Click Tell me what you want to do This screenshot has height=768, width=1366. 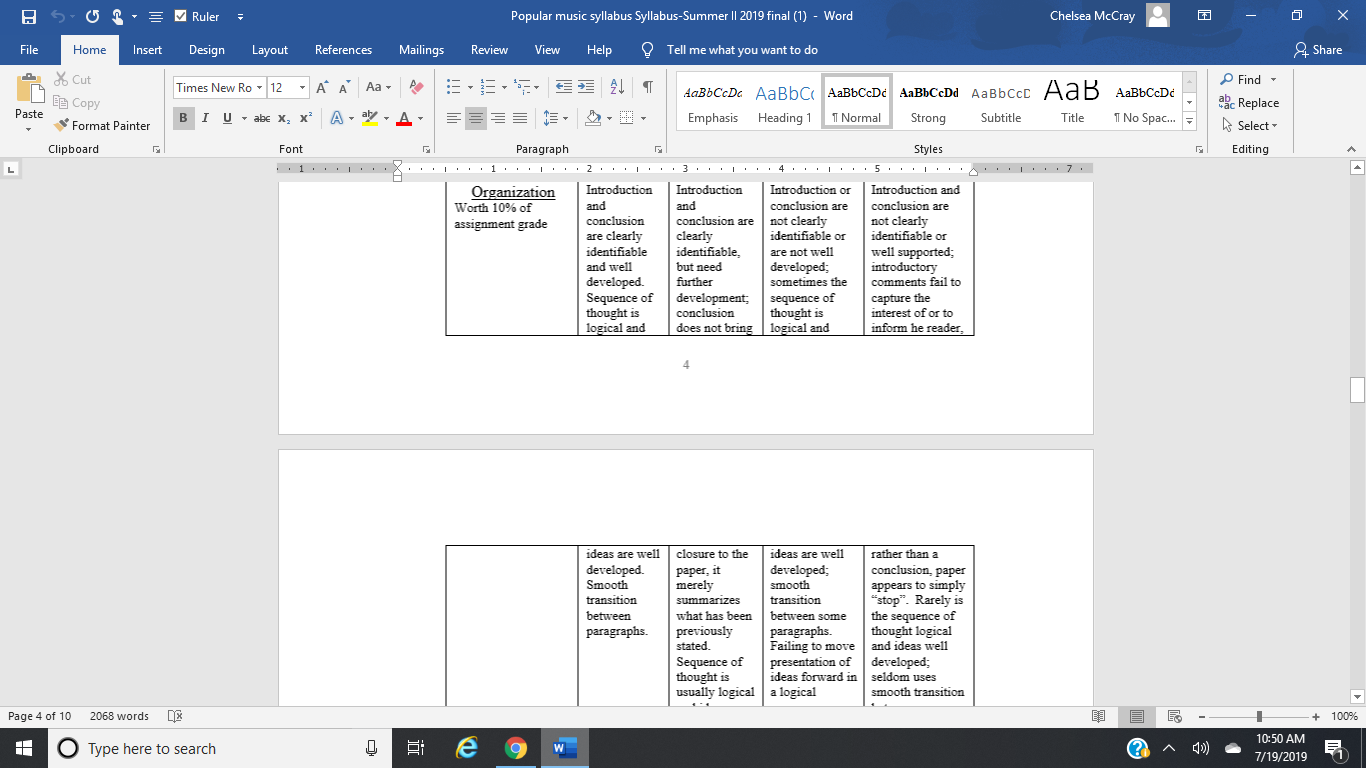742,50
